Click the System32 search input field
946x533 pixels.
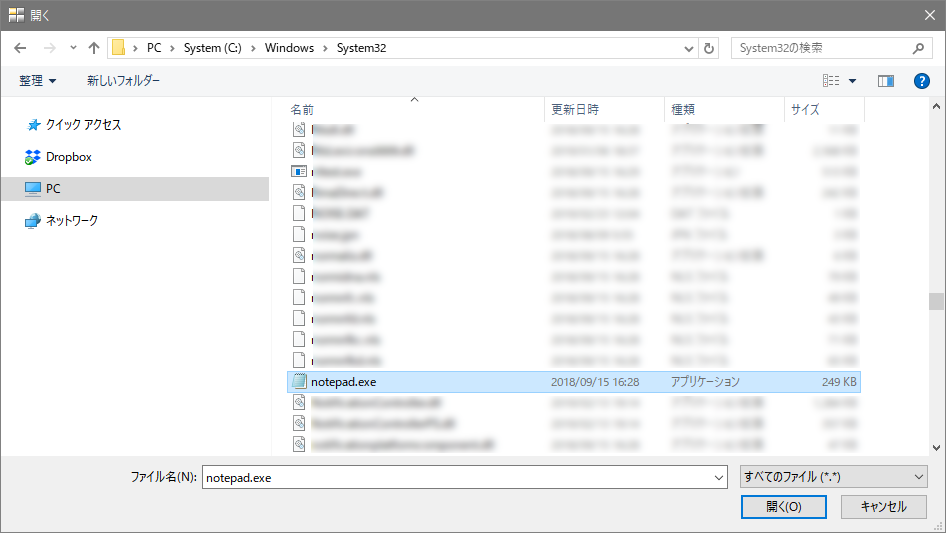pos(820,48)
